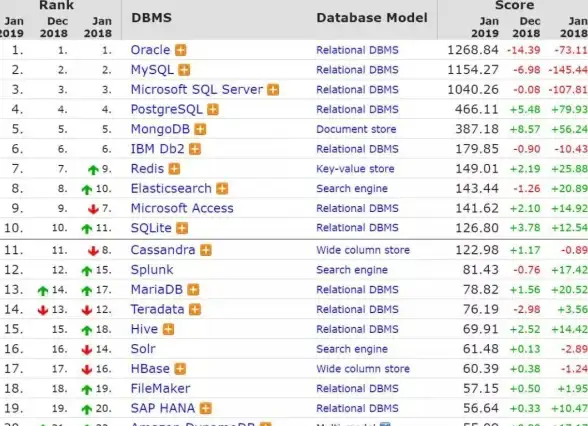Click the plus icon next to SQLite

(x=182, y=228)
